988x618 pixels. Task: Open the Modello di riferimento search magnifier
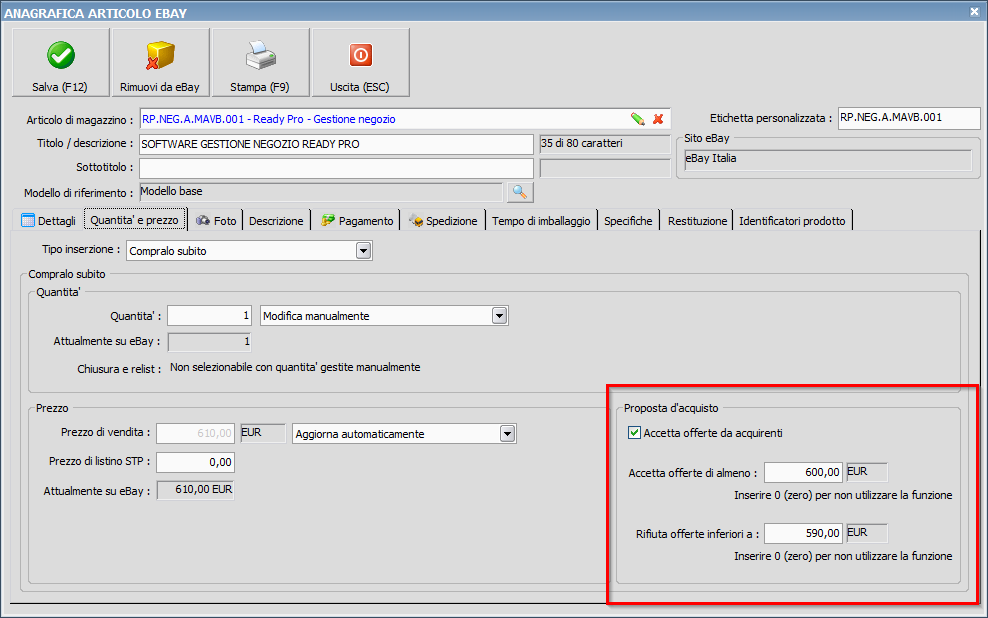coord(520,192)
